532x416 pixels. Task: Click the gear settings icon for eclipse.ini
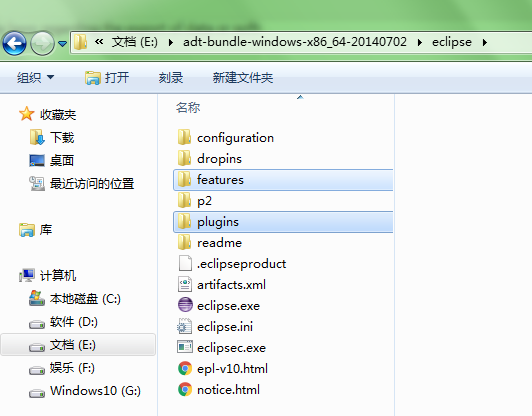(x=184, y=326)
